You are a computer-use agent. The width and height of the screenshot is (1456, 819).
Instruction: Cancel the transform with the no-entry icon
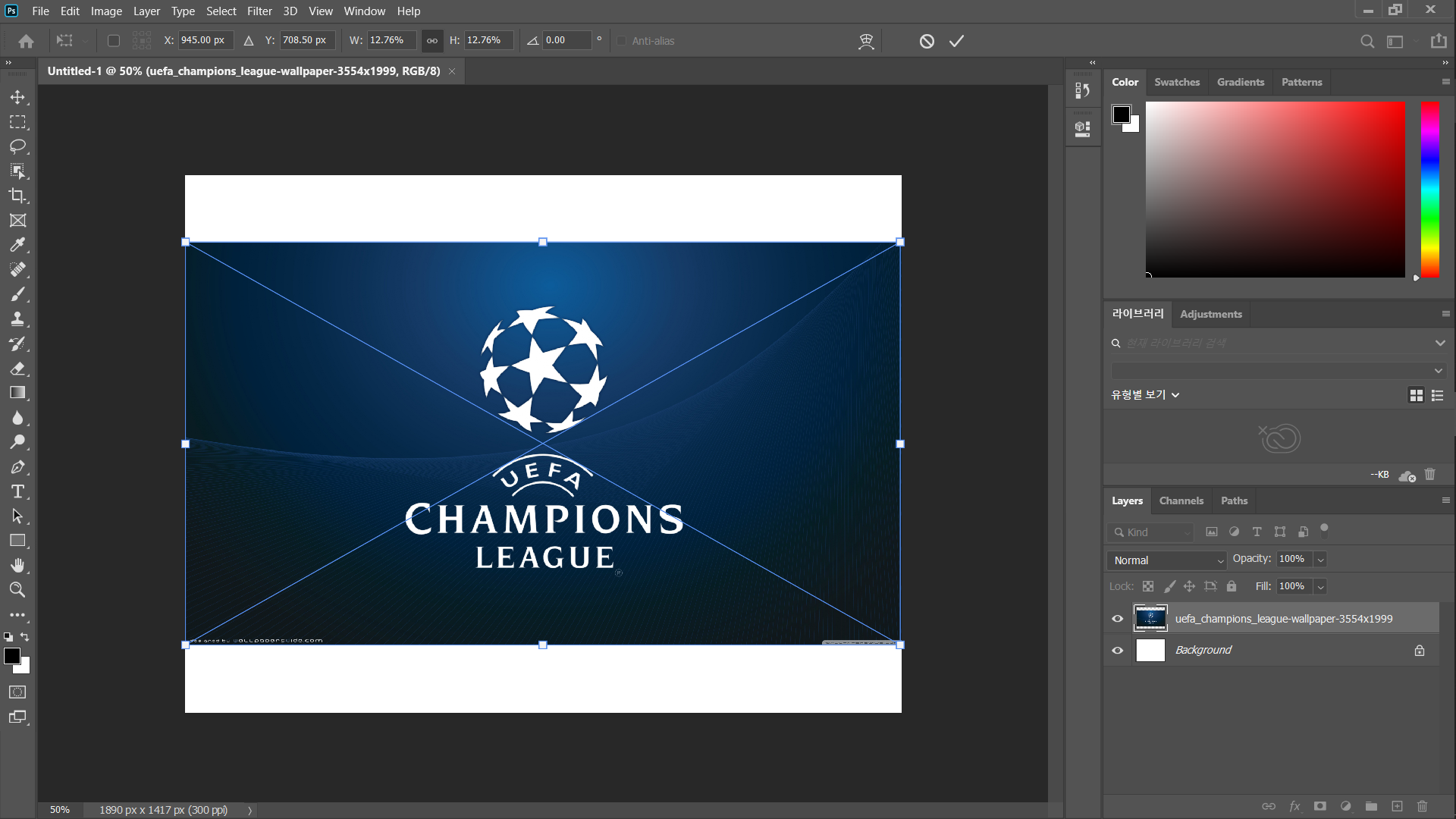(927, 41)
